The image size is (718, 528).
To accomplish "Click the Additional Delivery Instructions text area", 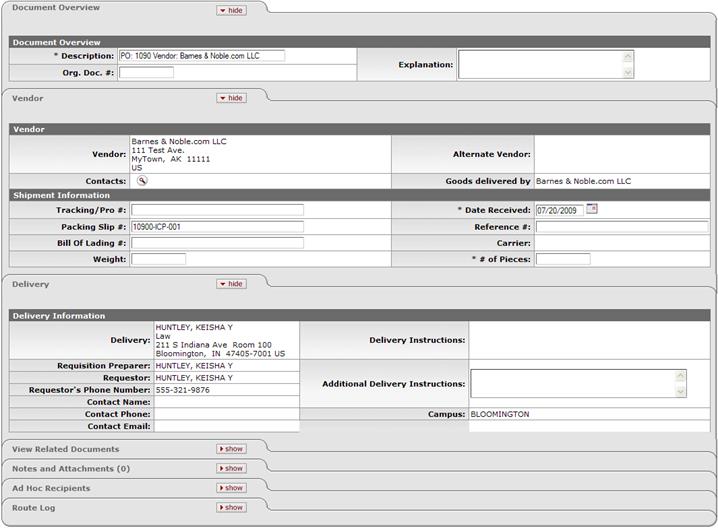I will 578,384.
